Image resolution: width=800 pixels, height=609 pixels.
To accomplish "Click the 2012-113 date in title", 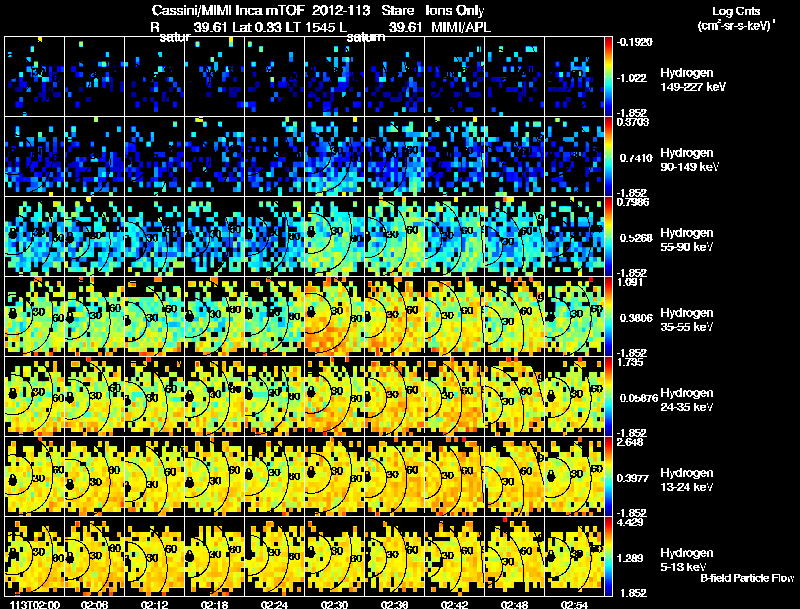I will pyautogui.click(x=339, y=10).
